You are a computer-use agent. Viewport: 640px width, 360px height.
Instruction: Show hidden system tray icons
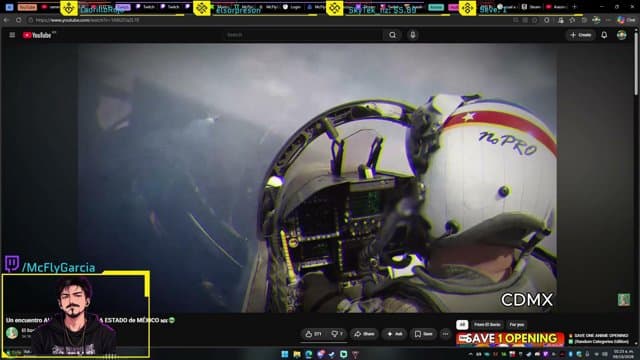(470, 354)
